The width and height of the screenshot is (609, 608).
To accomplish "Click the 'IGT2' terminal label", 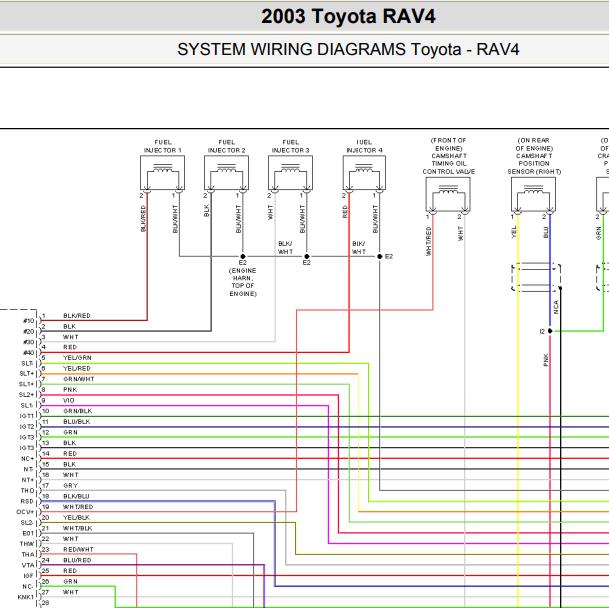I will 27,427.
